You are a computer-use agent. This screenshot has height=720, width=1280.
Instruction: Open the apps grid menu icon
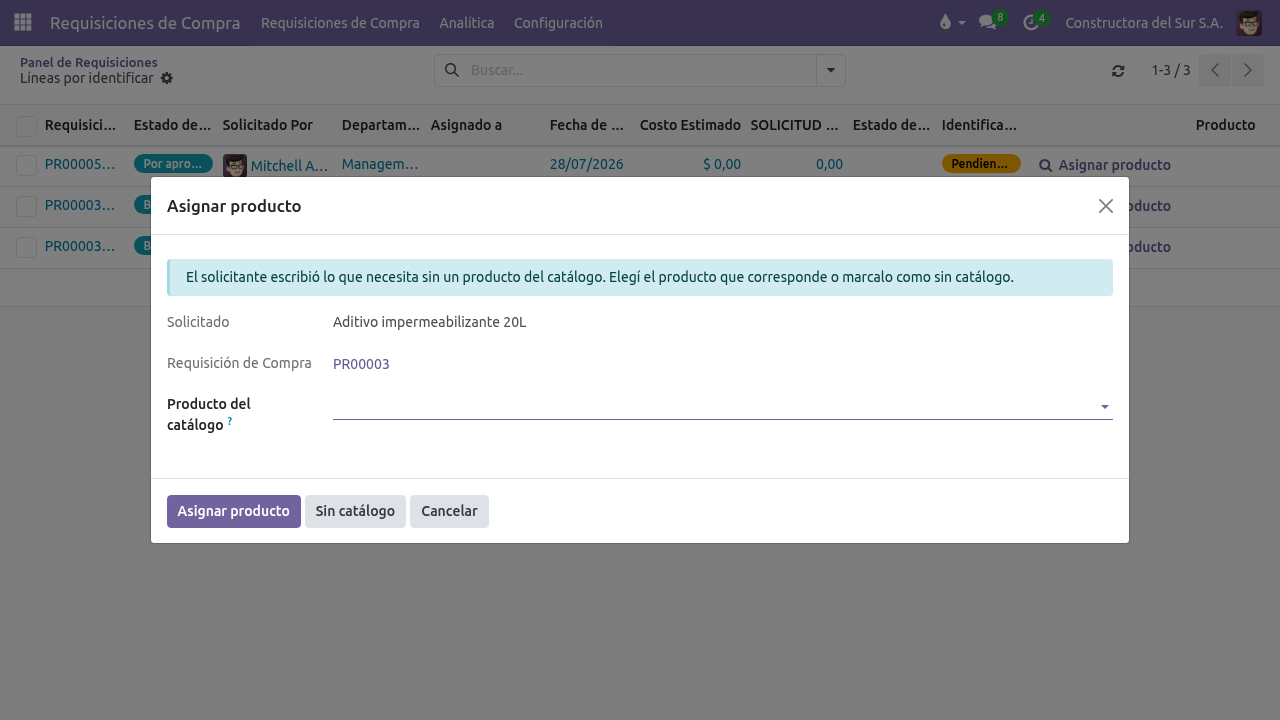click(23, 22)
